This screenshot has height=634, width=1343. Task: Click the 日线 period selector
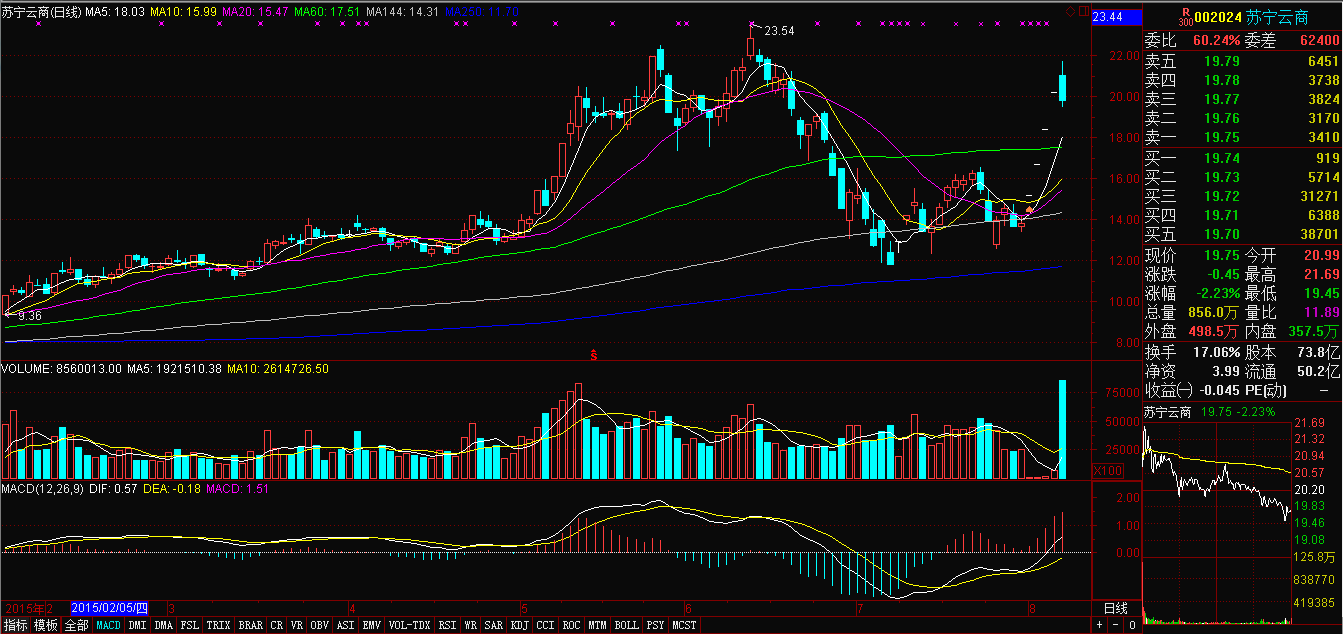pos(1115,608)
